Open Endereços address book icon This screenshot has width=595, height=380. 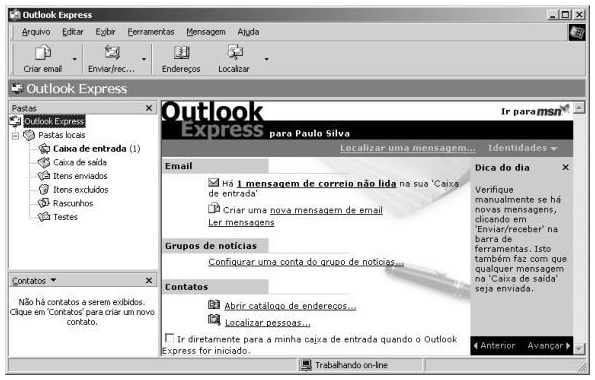pyautogui.click(x=181, y=52)
